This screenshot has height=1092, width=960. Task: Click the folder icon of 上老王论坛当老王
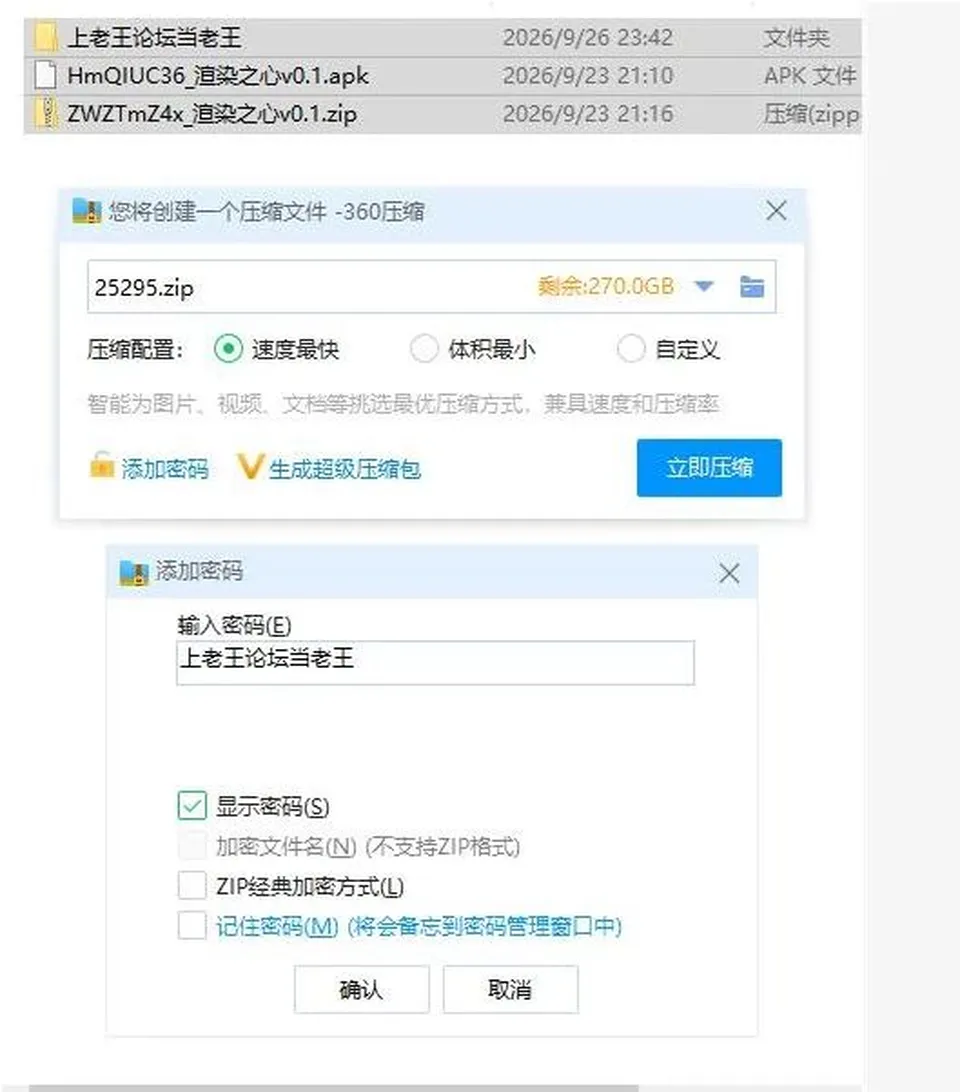(x=45, y=37)
